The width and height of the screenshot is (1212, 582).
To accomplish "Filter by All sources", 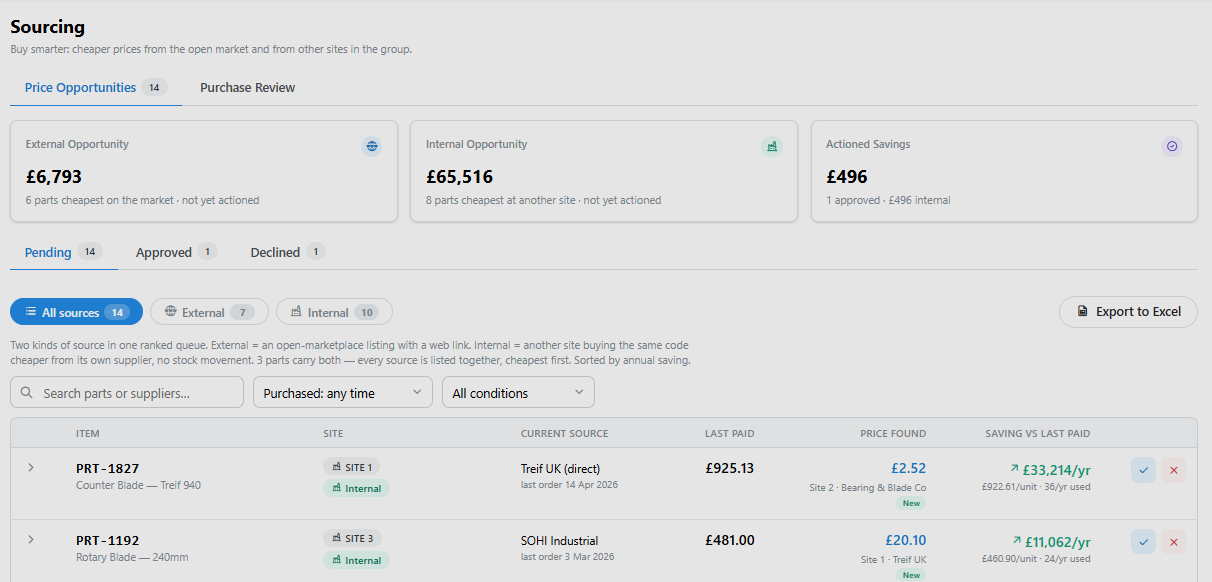I will tap(76, 312).
